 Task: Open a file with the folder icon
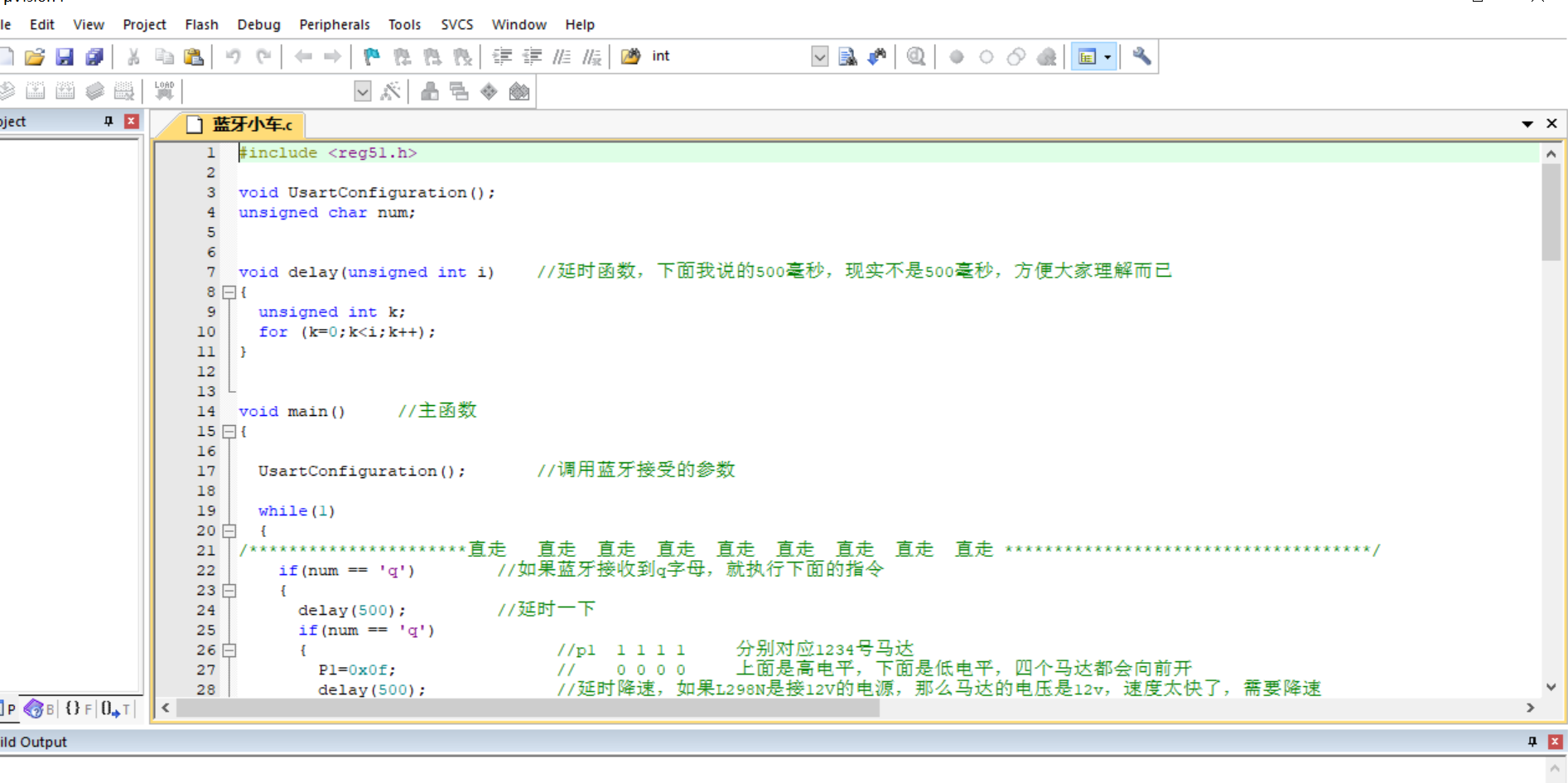pos(35,56)
